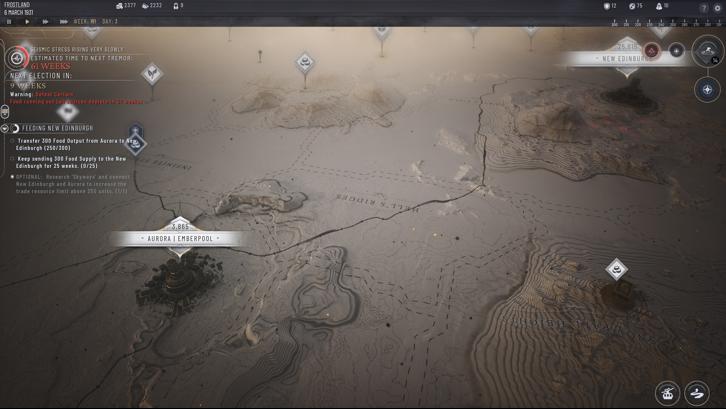
Task: Set game speed to fast forward
Action: 45,21
